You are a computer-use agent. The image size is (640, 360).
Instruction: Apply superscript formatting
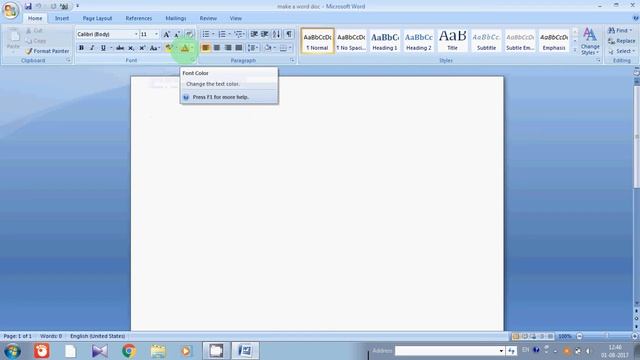click(142, 48)
